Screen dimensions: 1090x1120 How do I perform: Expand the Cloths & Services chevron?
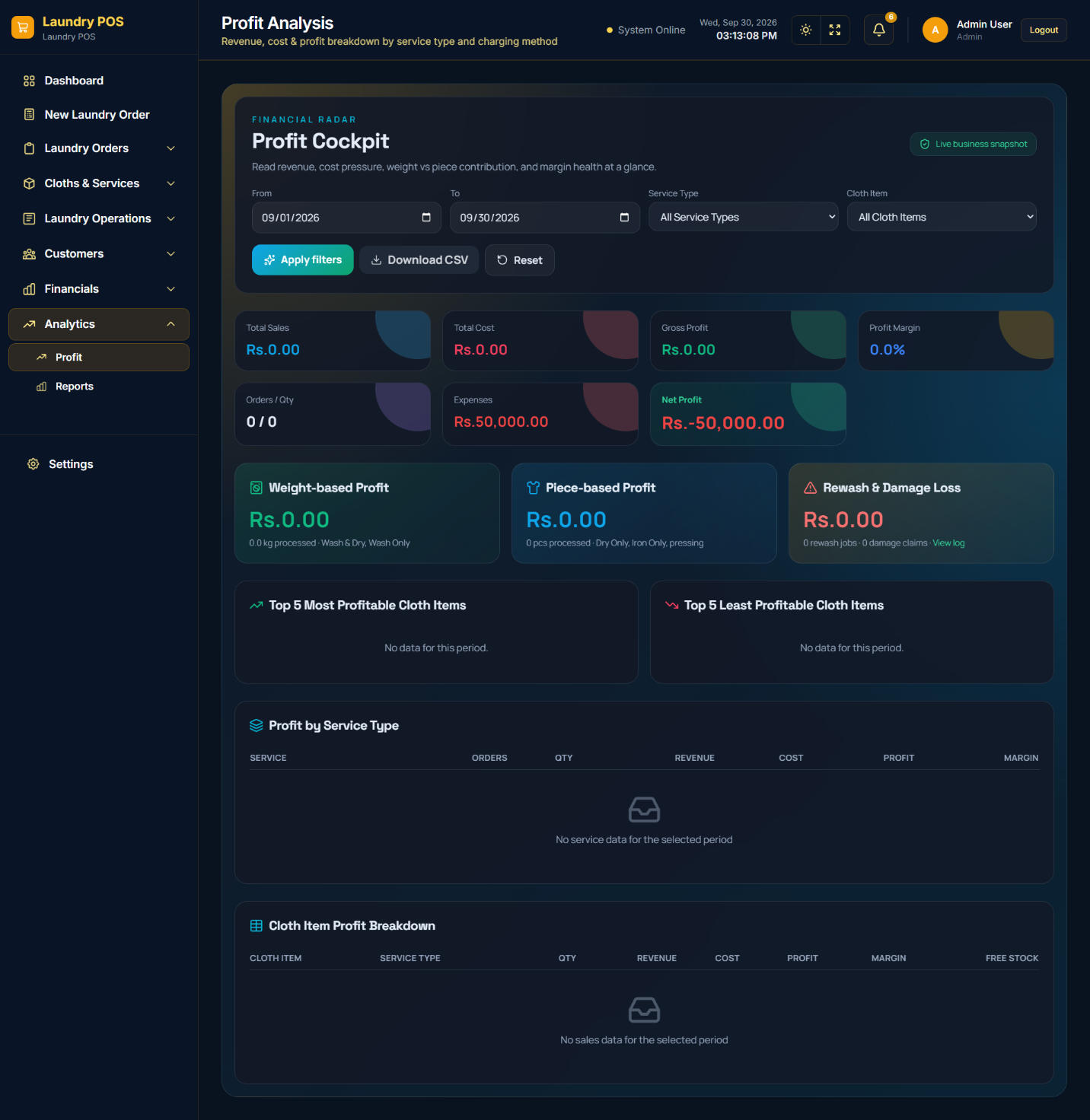click(171, 183)
